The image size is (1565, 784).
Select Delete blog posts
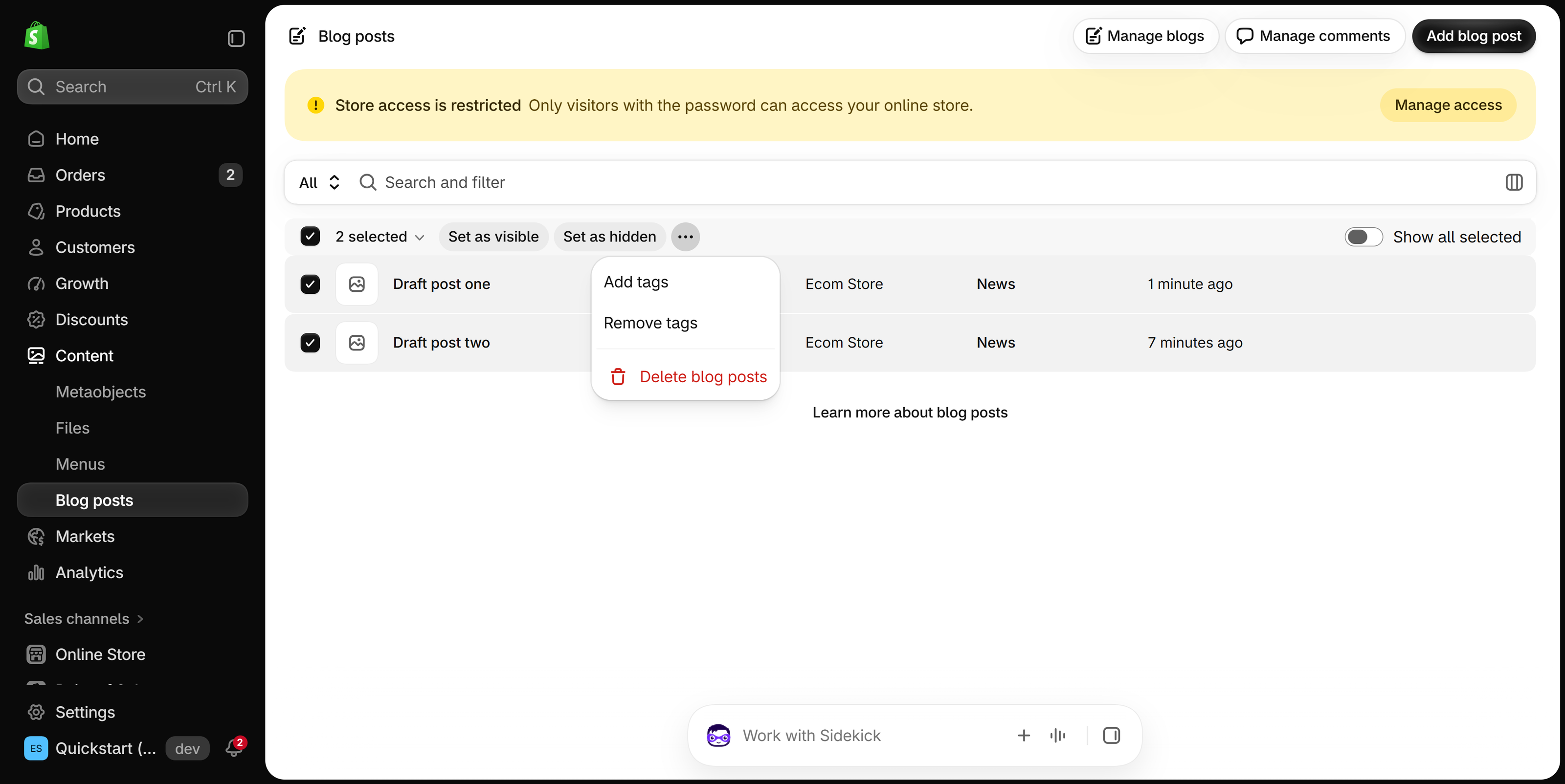pyautogui.click(x=685, y=376)
